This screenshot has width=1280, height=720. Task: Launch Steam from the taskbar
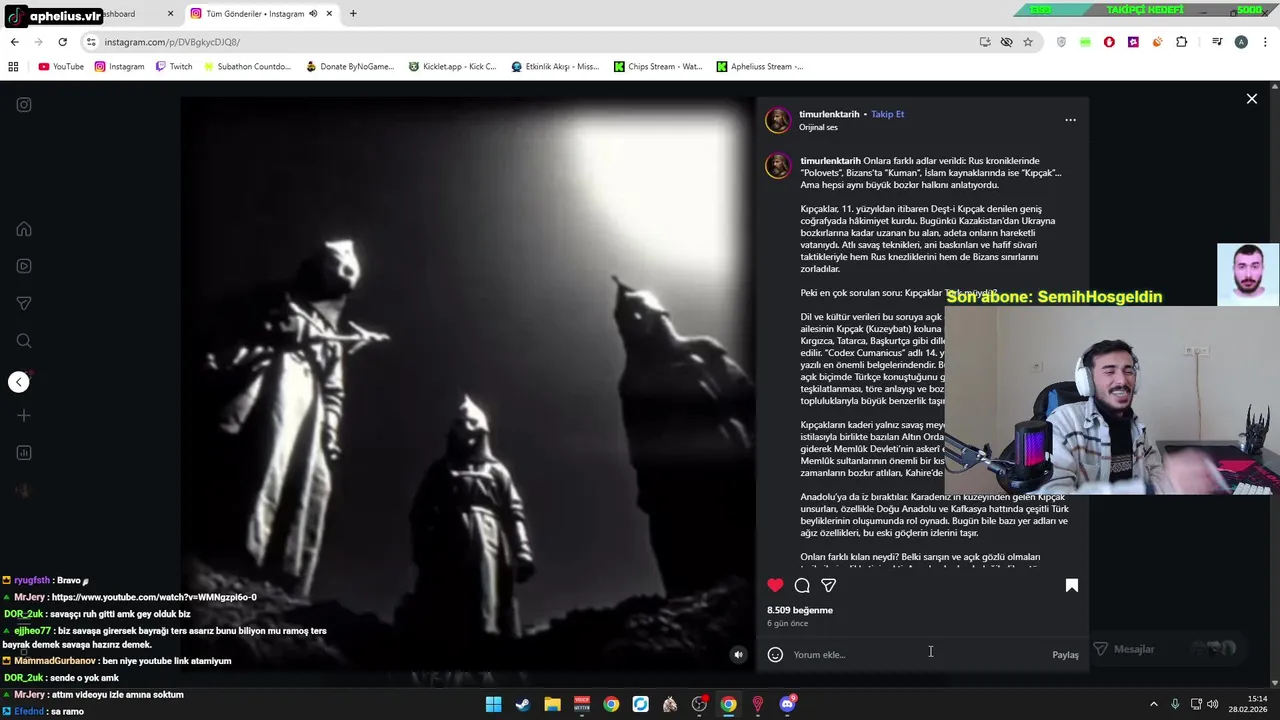522,704
